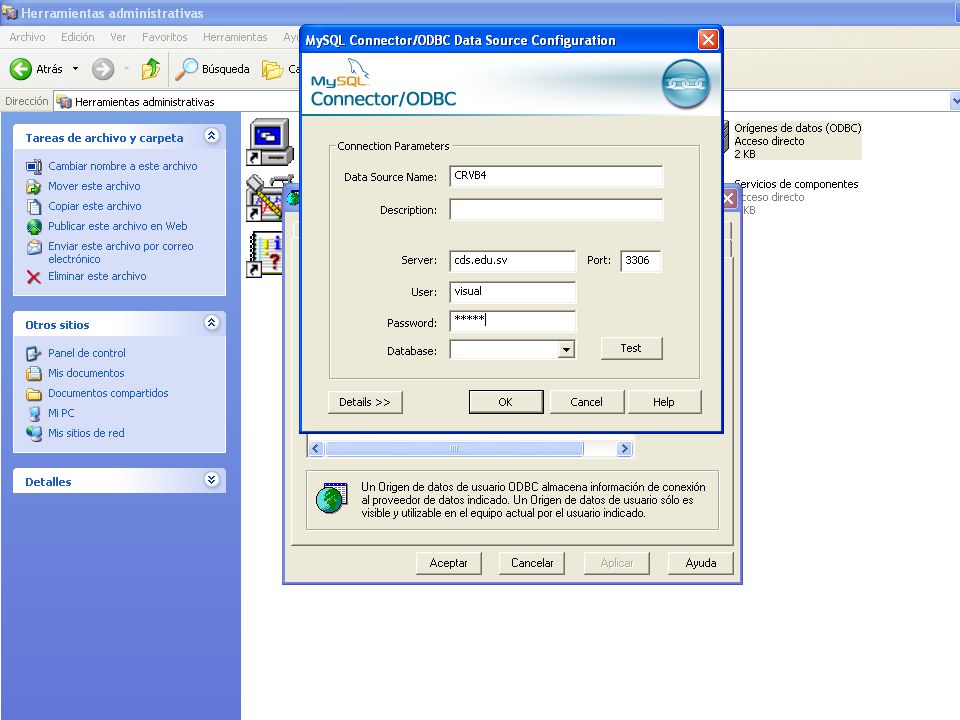Click Aceptar in ODBC administrator window
Viewport: 960px width, 720px height.
(x=449, y=563)
